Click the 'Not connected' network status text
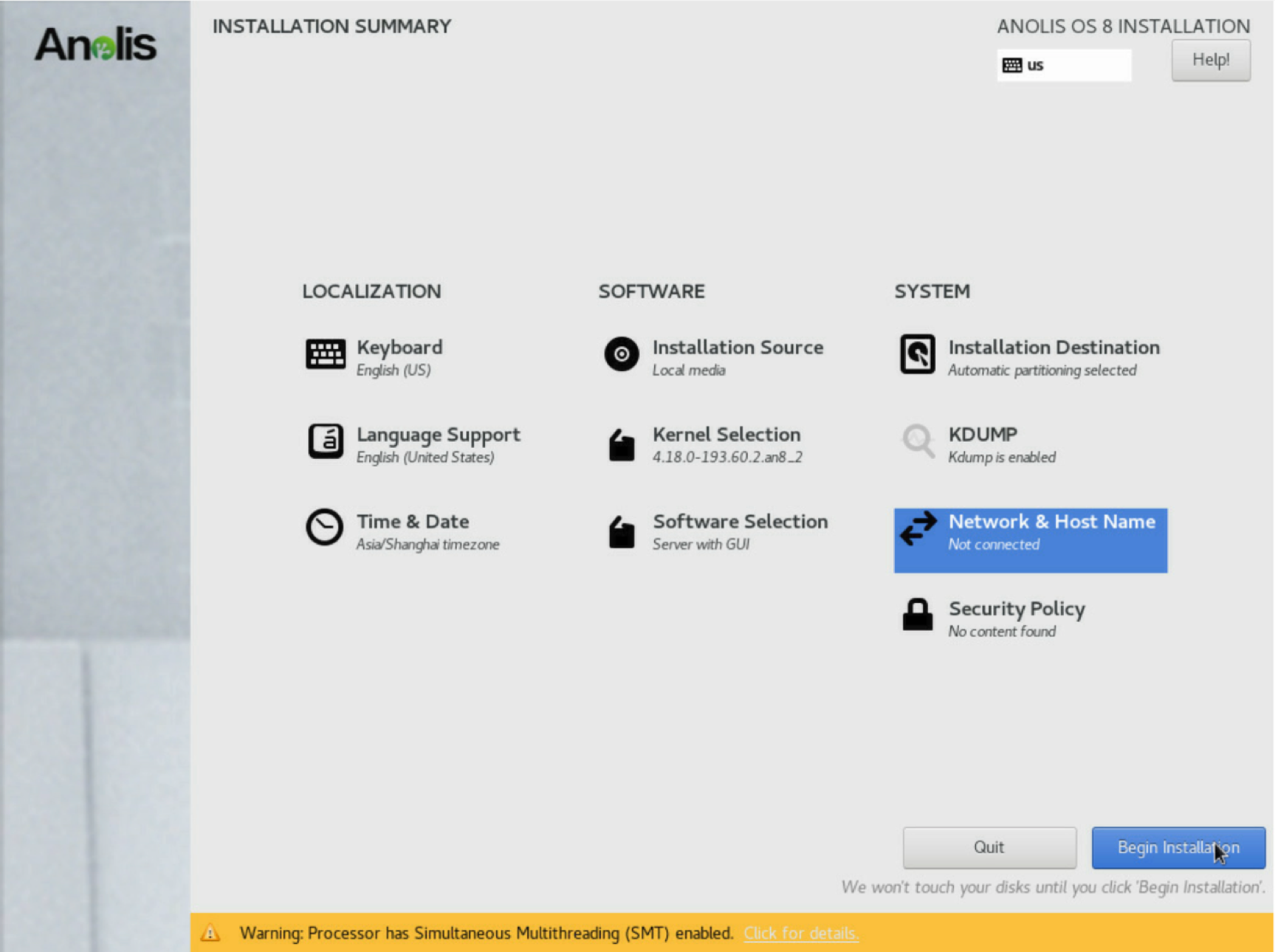 click(x=994, y=545)
